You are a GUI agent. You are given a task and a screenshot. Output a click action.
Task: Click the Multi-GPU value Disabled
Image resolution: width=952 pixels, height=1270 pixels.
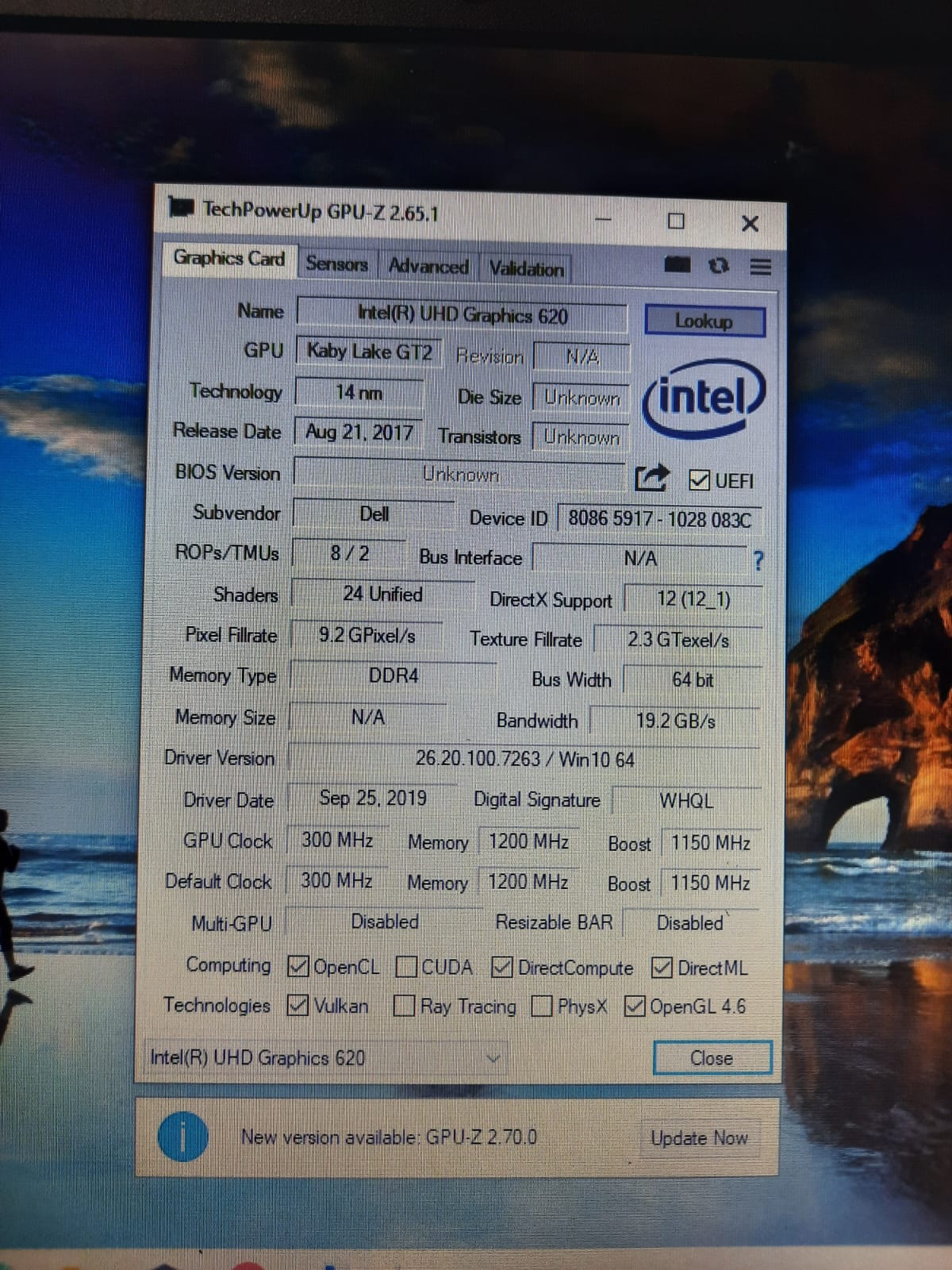385,922
